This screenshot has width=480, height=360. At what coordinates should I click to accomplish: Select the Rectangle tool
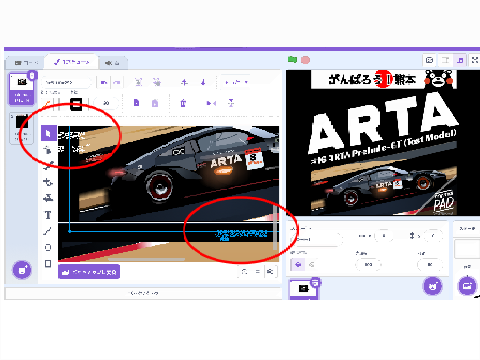point(48,264)
